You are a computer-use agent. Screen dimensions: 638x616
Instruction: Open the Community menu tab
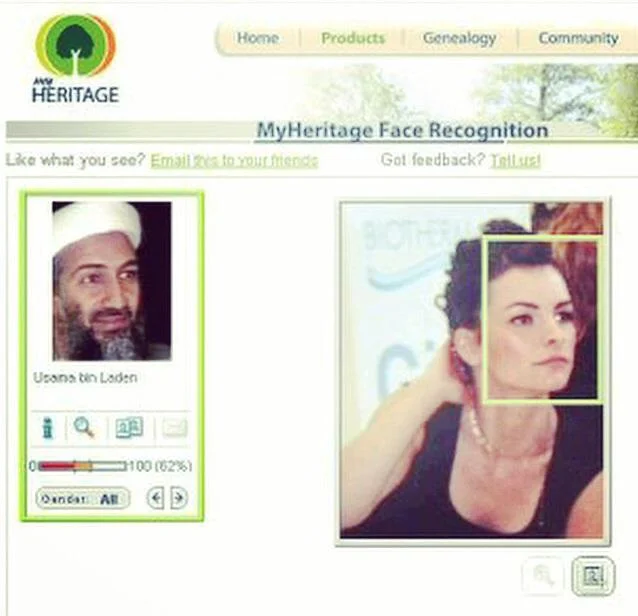pos(578,38)
